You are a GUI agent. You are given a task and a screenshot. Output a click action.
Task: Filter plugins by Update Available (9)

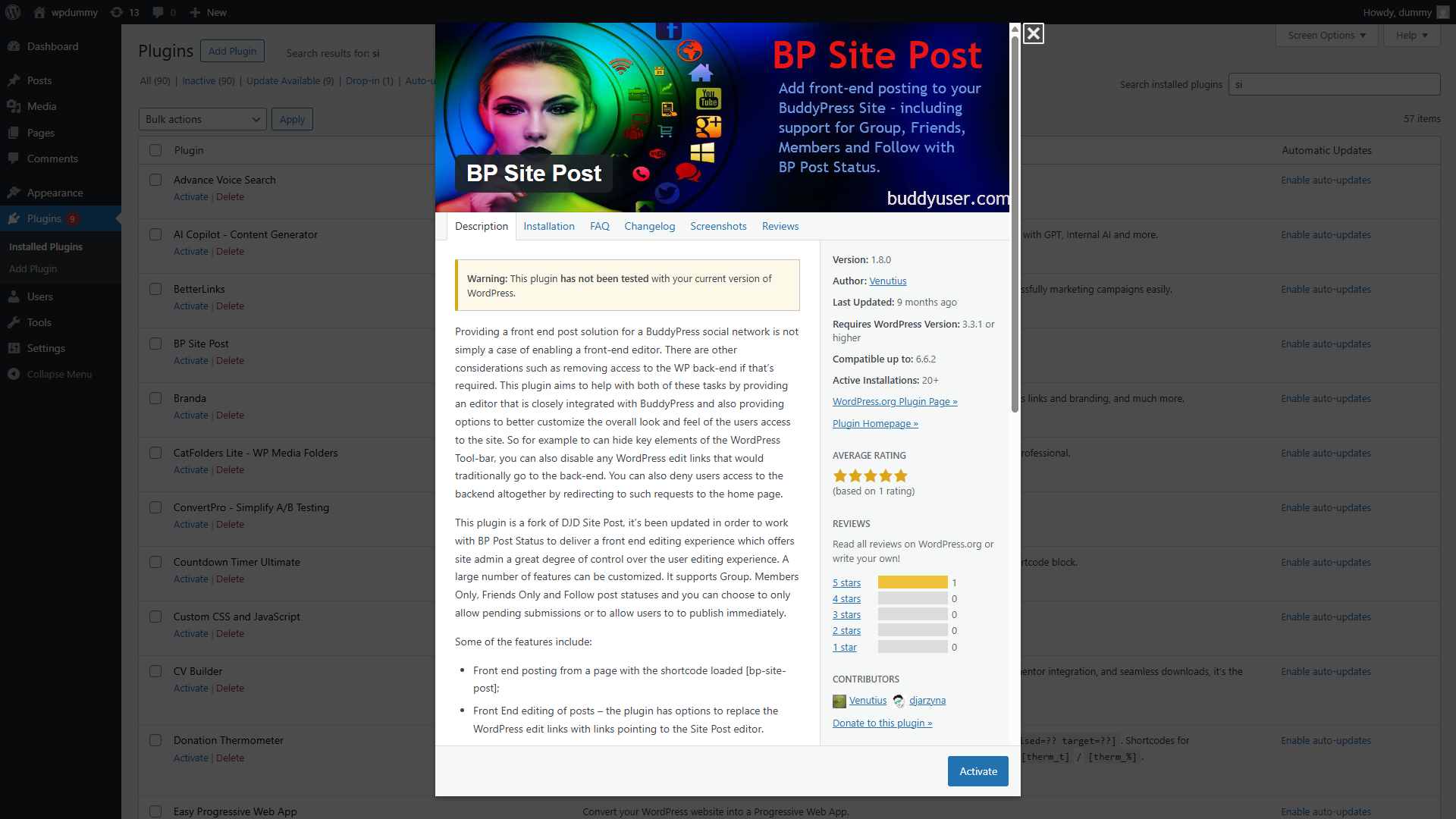290,81
